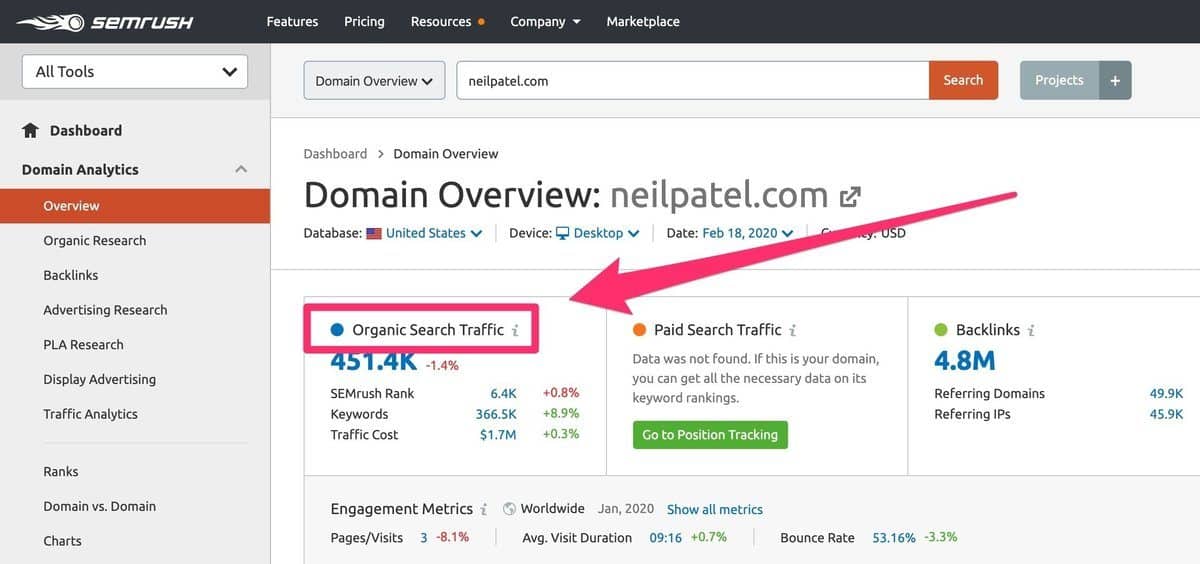Select Backlinks in the sidebar
Screen dimensions: 1200x564
pyautogui.click(x=71, y=275)
